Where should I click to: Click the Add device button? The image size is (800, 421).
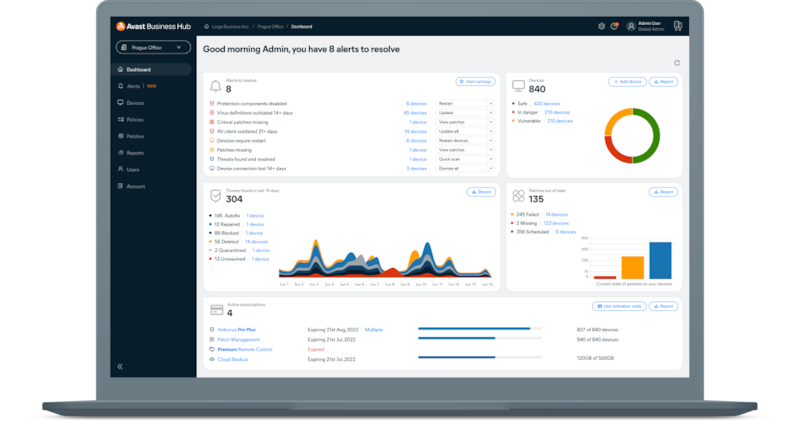click(x=627, y=81)
